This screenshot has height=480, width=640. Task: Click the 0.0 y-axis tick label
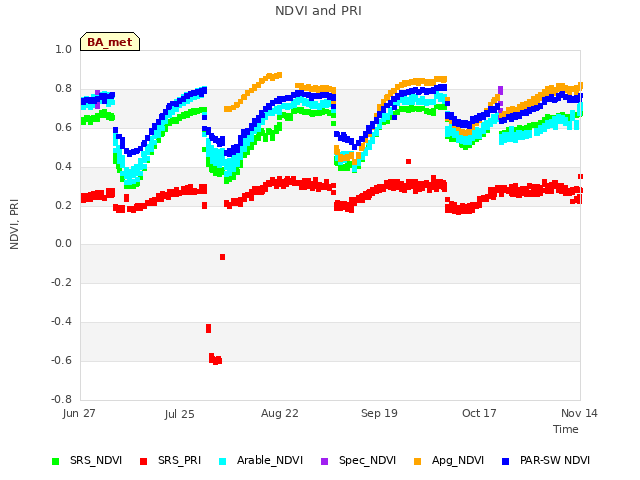click(64, 244)
